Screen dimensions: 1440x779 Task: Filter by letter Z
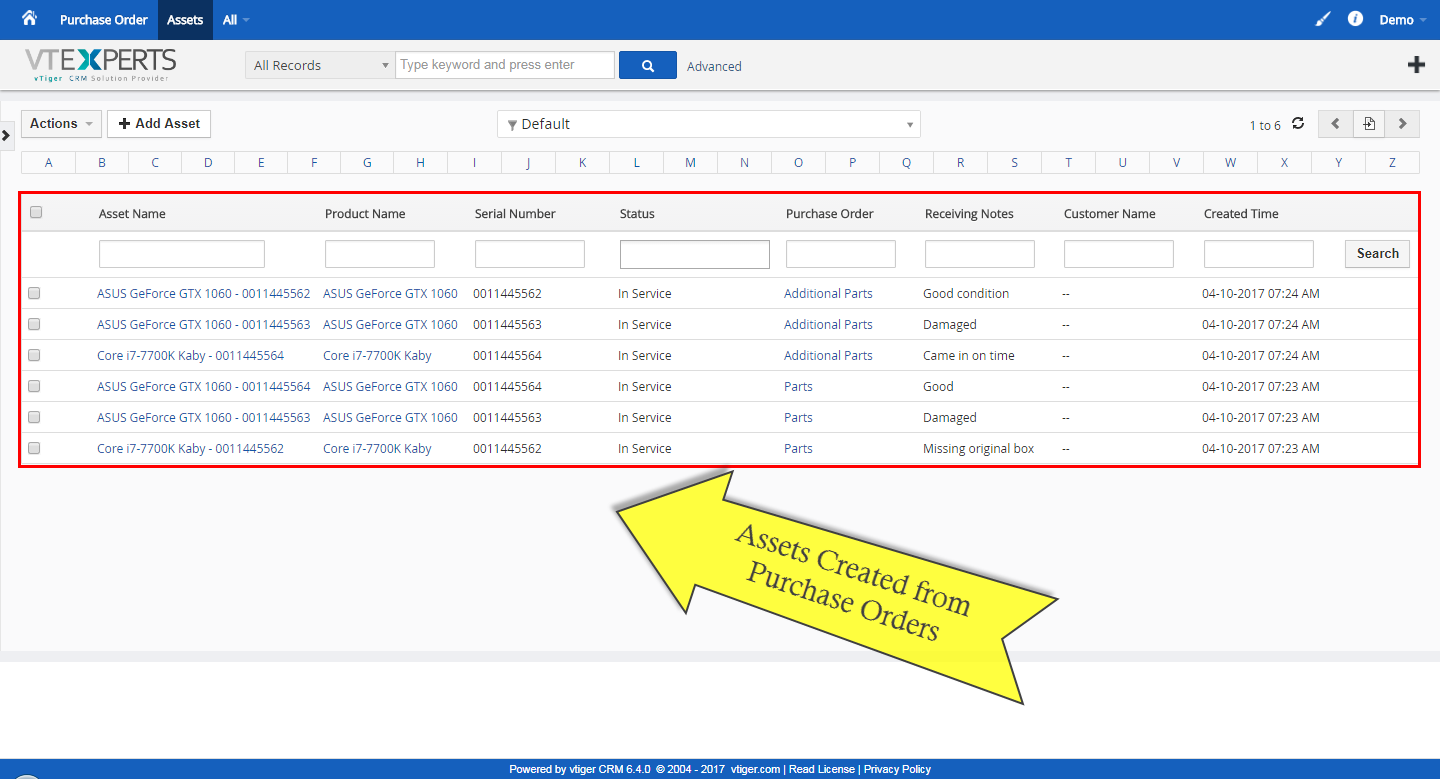tap(1392, 162)
